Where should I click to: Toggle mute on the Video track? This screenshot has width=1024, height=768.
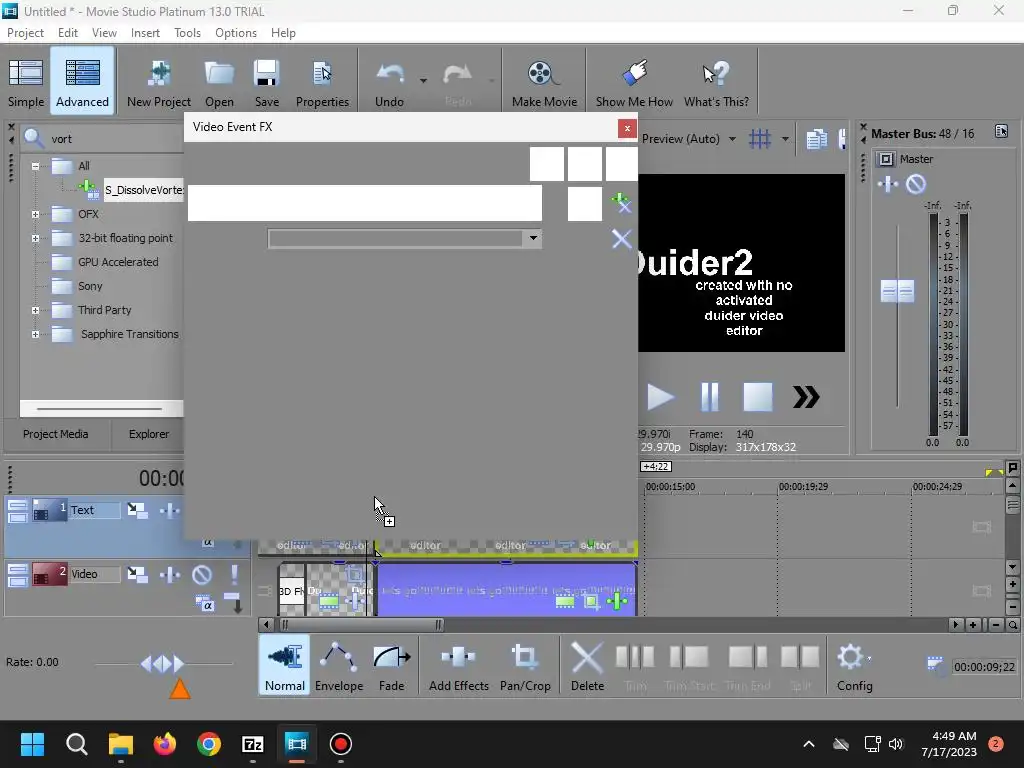tap(202, 574)
